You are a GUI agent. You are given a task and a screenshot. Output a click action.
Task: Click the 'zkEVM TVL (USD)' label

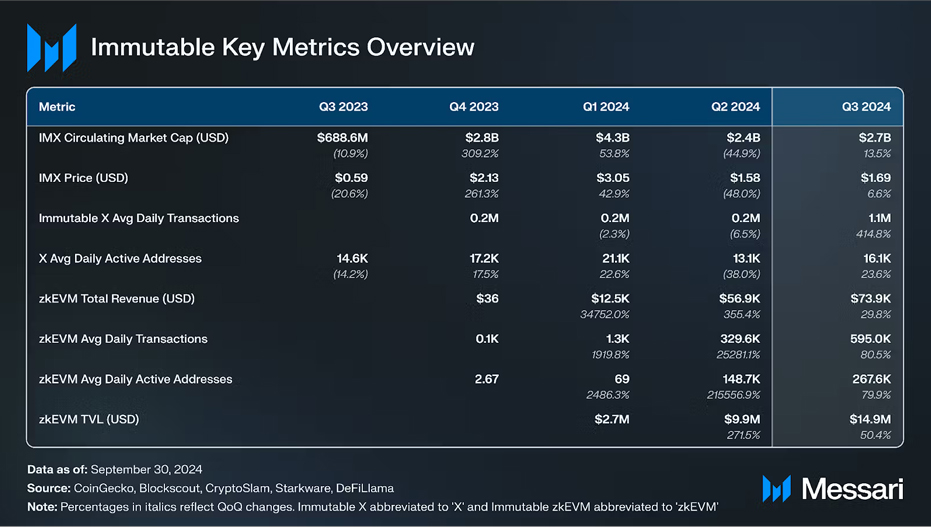[x=89, y=420]
